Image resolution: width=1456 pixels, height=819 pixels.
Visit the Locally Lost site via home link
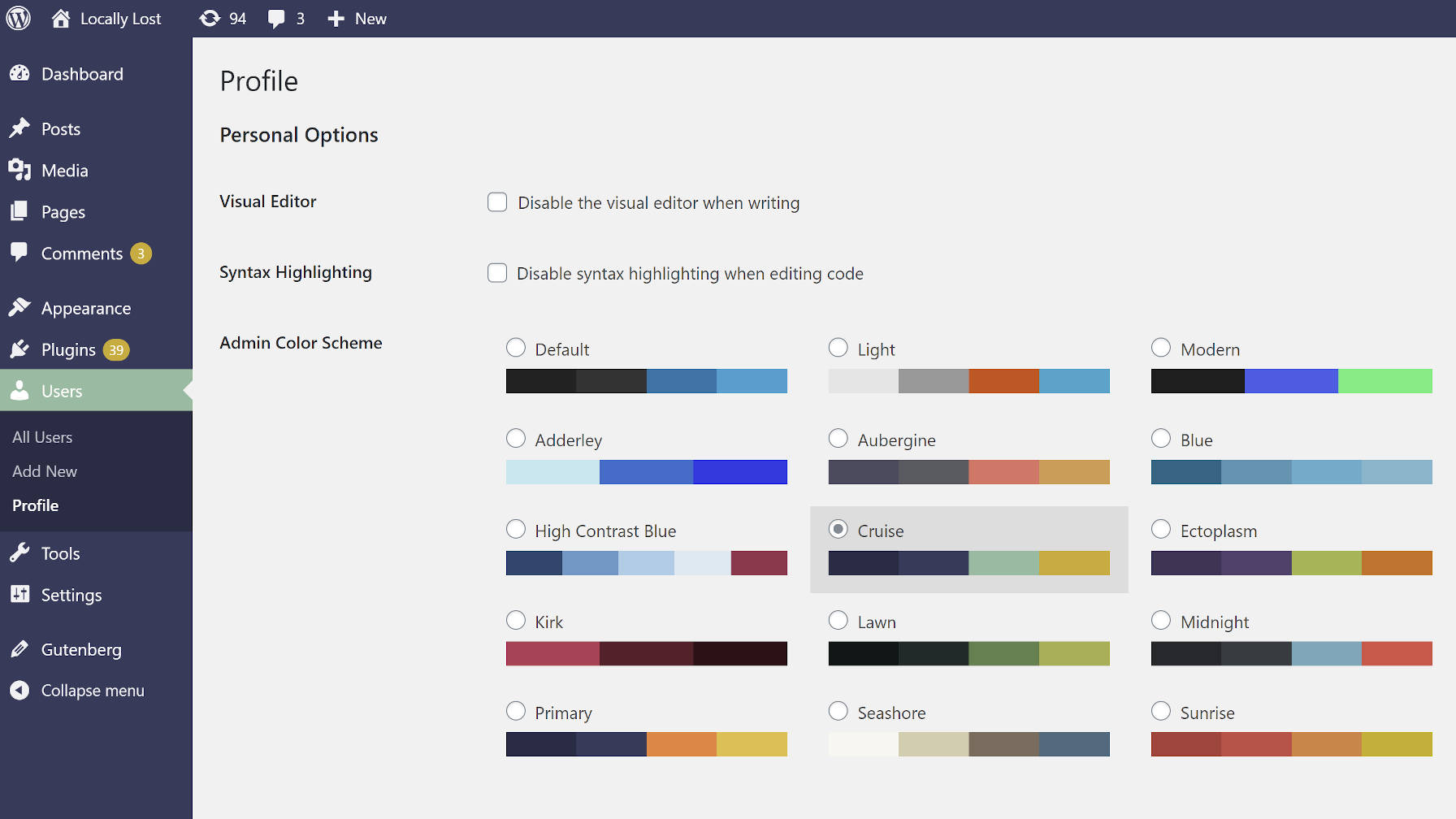click(106, 18)
